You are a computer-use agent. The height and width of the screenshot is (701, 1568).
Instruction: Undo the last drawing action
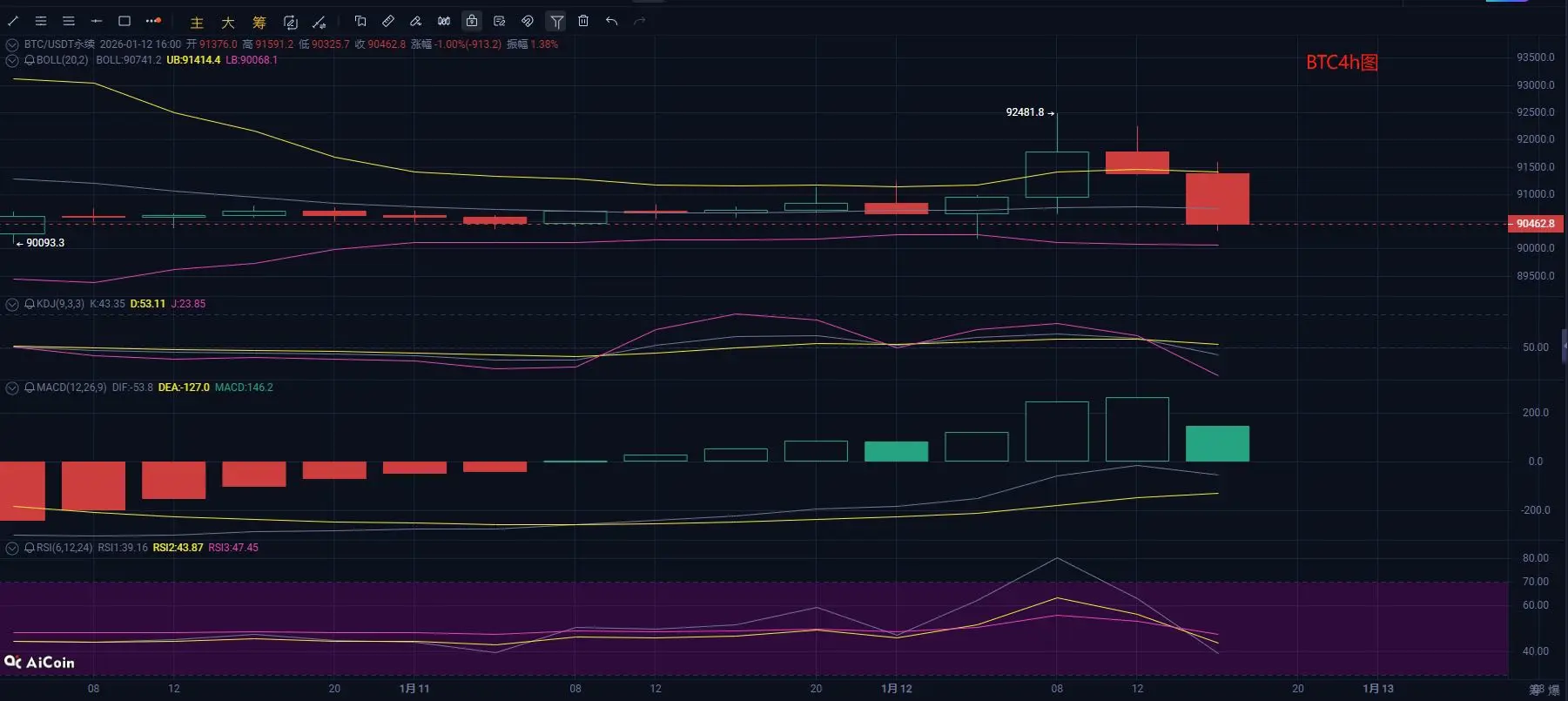(612, 21)
